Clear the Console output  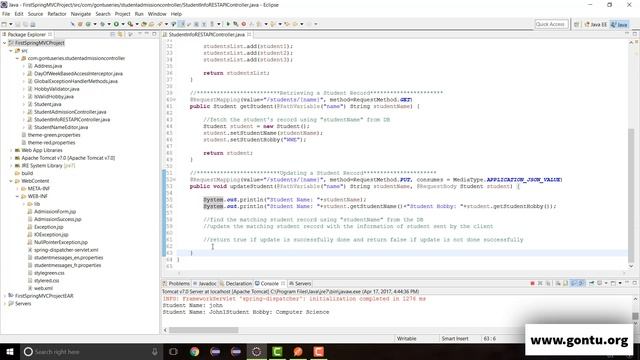click(x=558, y=283)
